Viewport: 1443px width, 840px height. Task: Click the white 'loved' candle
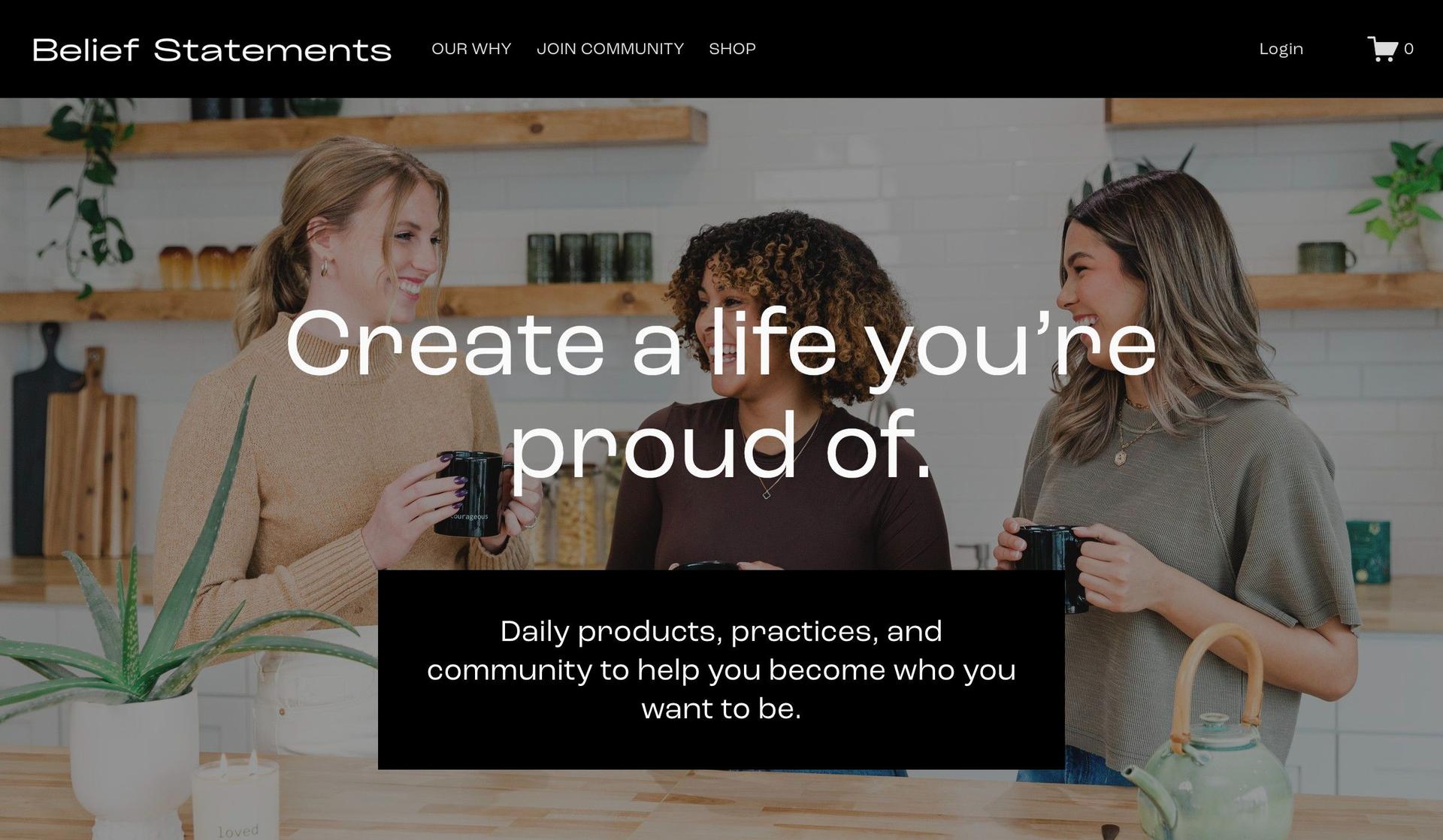(225, 798)
